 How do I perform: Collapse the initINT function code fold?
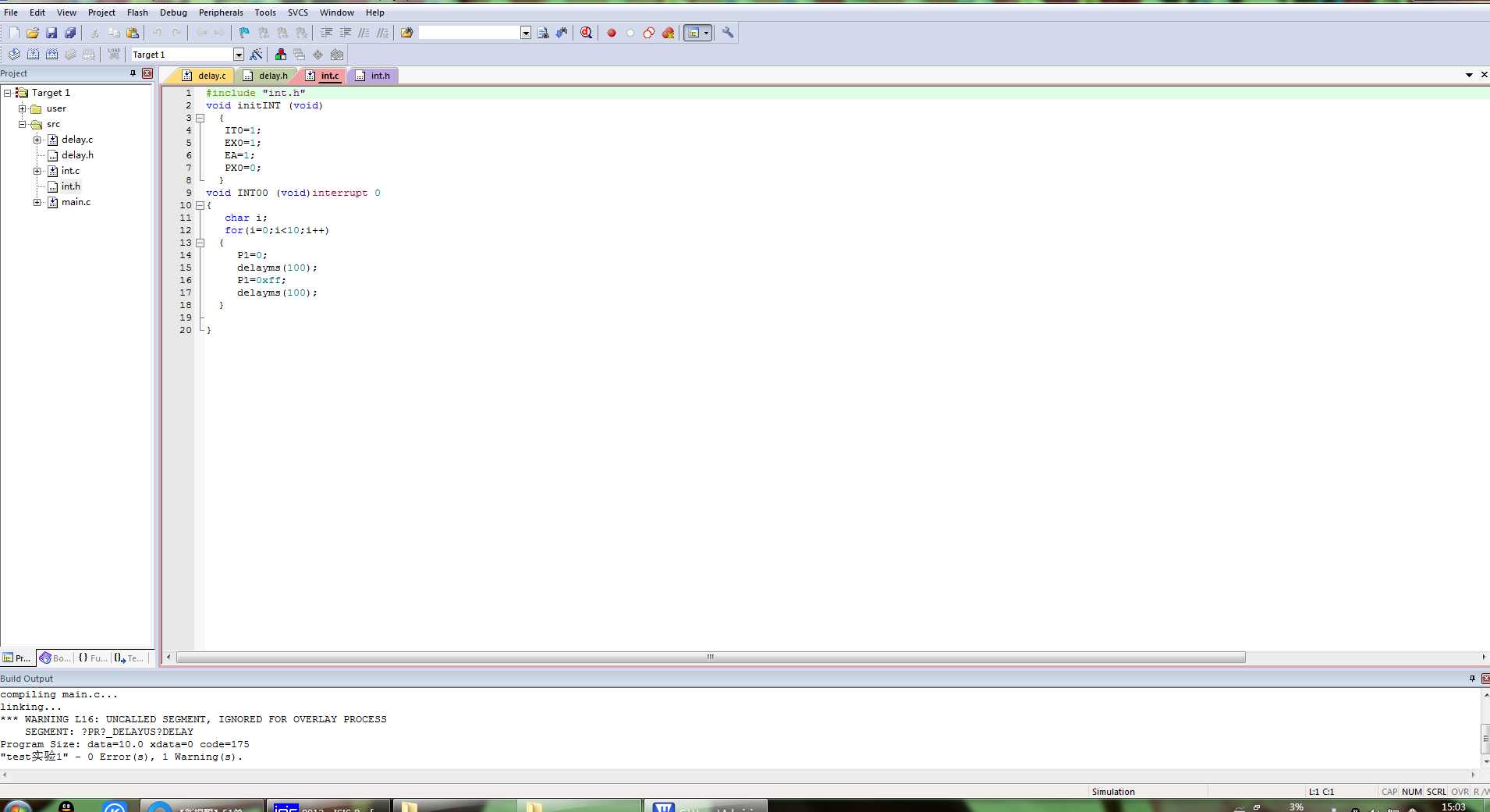click(x=200, y=118)
